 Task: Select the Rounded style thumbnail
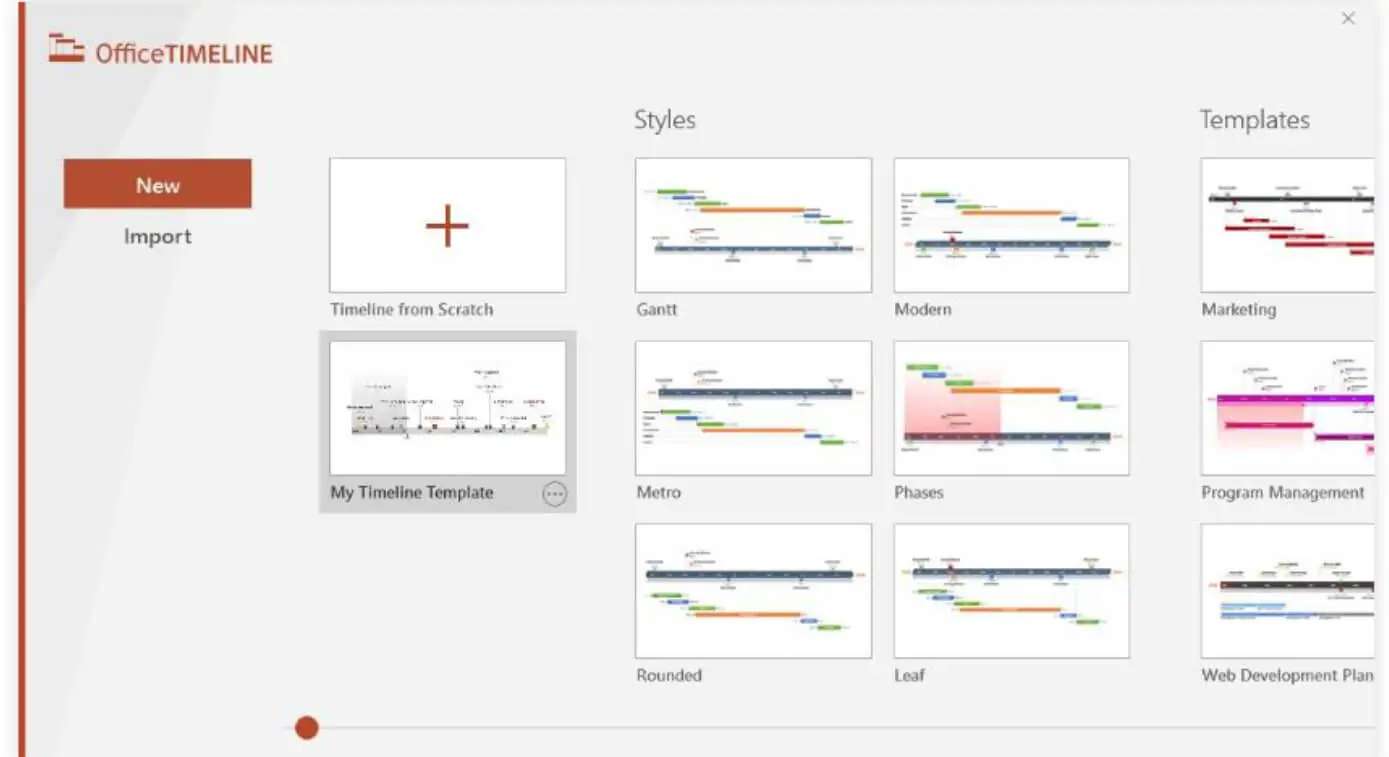point(753,591)
